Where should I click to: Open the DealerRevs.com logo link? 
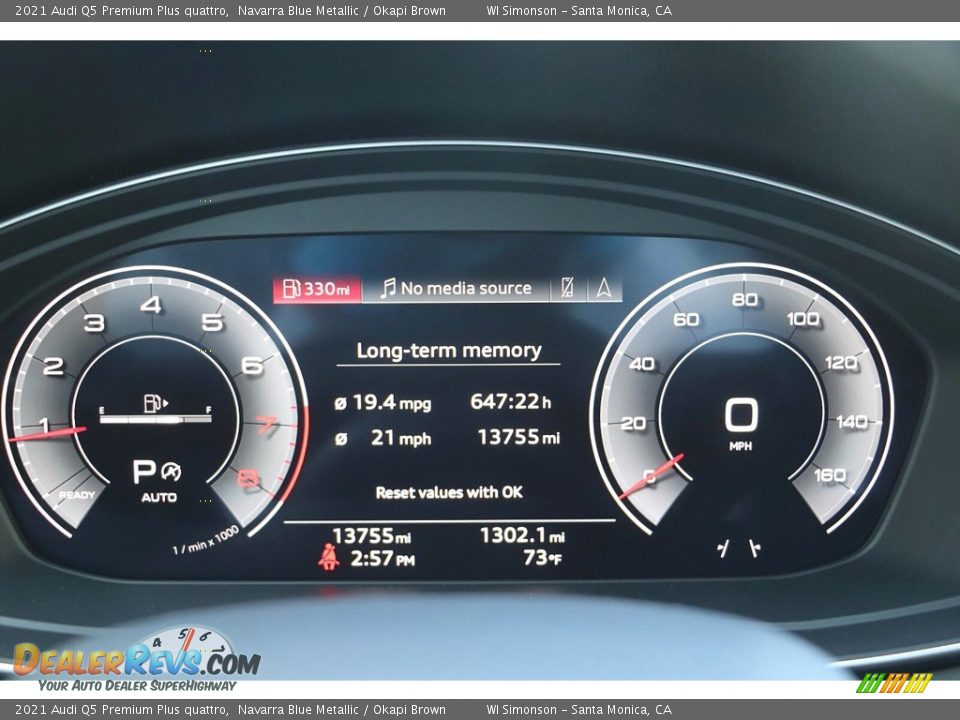[137, 659]
